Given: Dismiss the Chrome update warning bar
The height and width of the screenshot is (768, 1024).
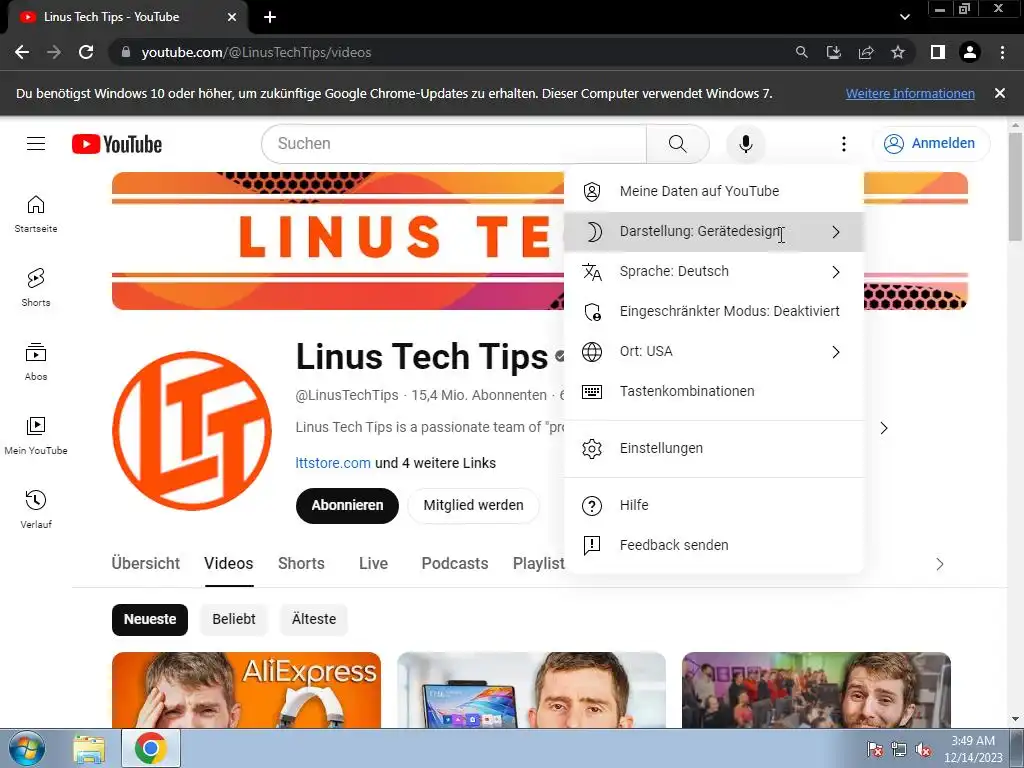Looking at the screenshot, I should tap(999, 93).
